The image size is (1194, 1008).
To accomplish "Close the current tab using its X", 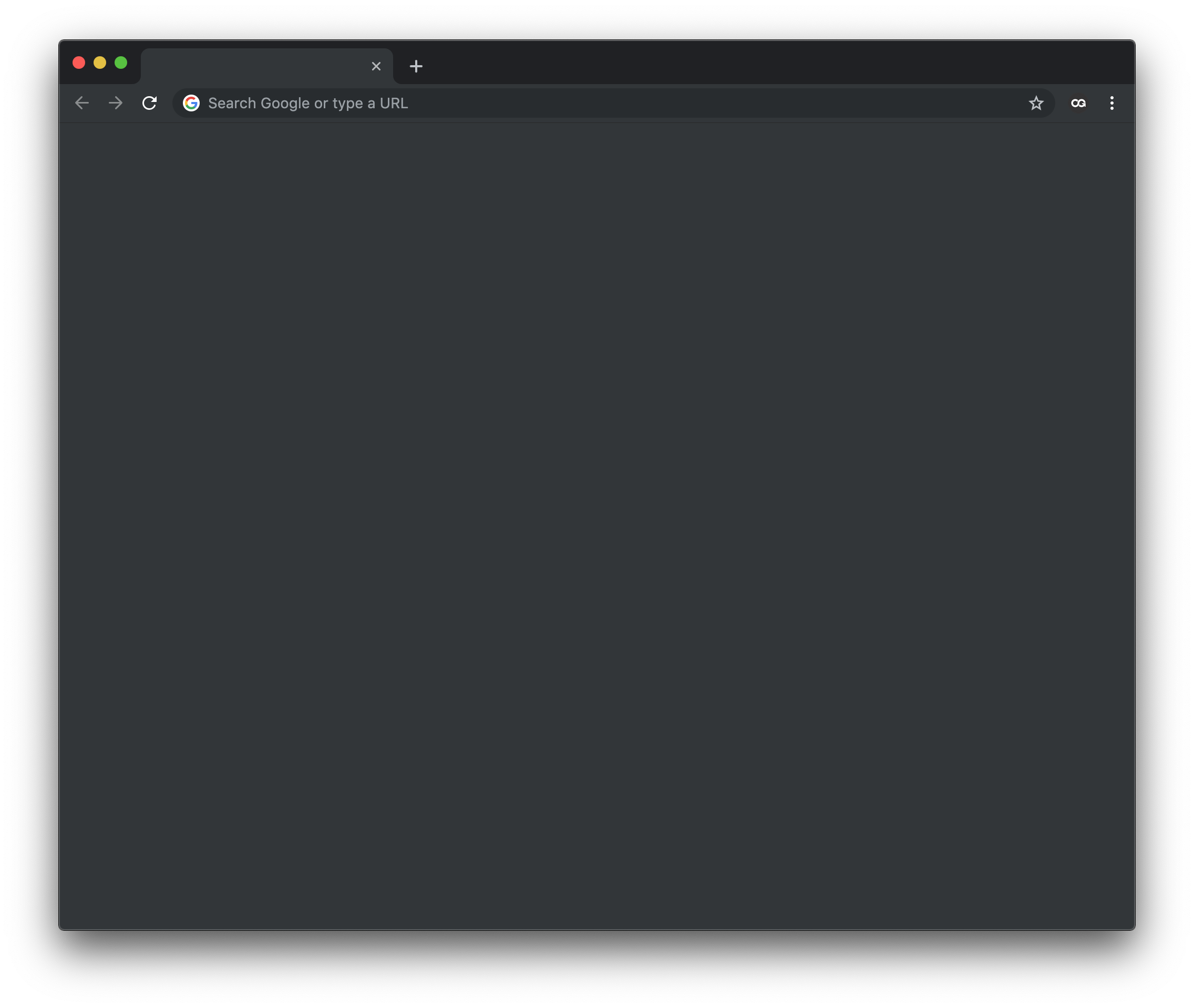I will click(376, 66).
